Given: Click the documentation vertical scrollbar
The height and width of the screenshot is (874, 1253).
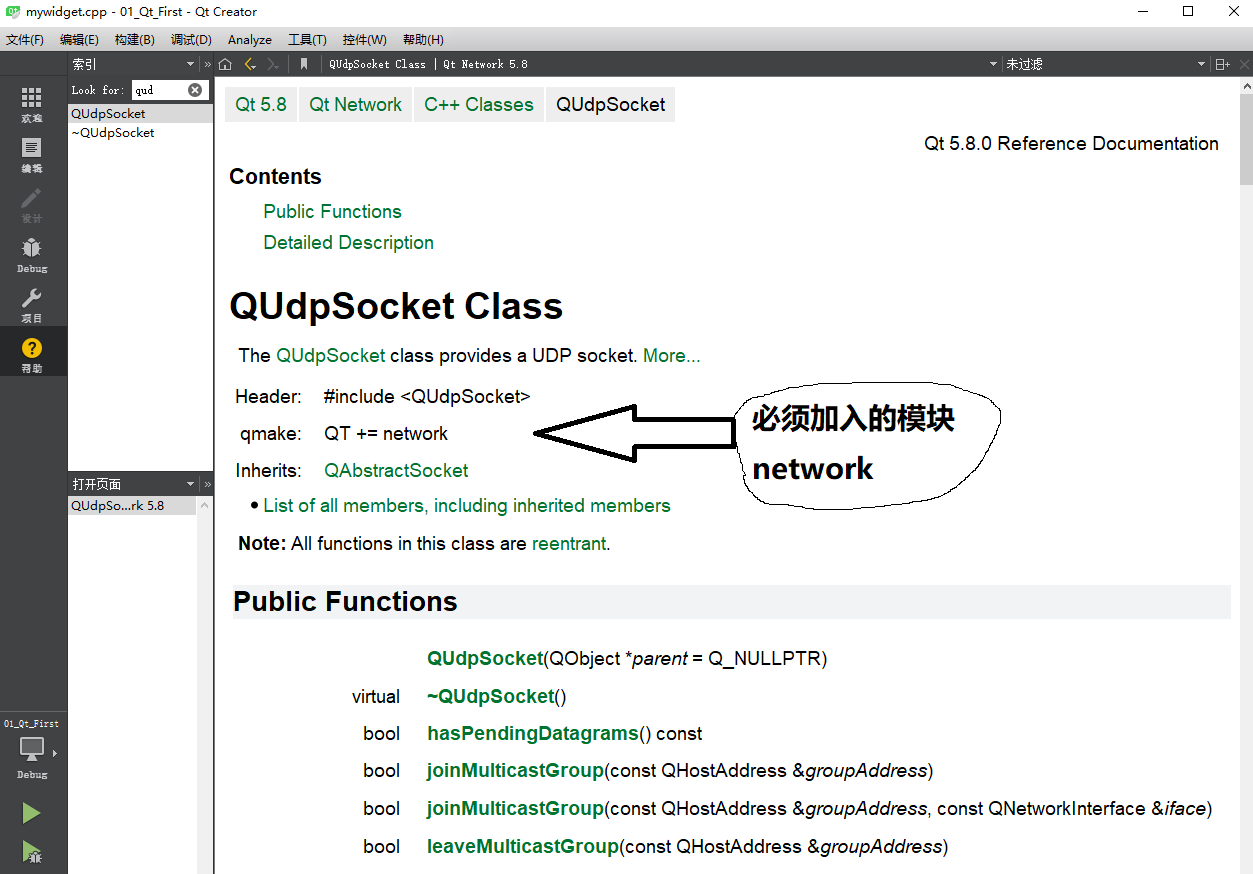Looking at the screenshot, I should (1246, 140).
